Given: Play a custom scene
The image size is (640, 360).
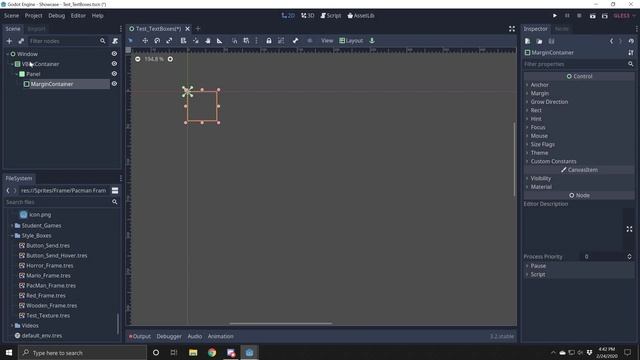Looking at the screenshot, I should (605, 16).
